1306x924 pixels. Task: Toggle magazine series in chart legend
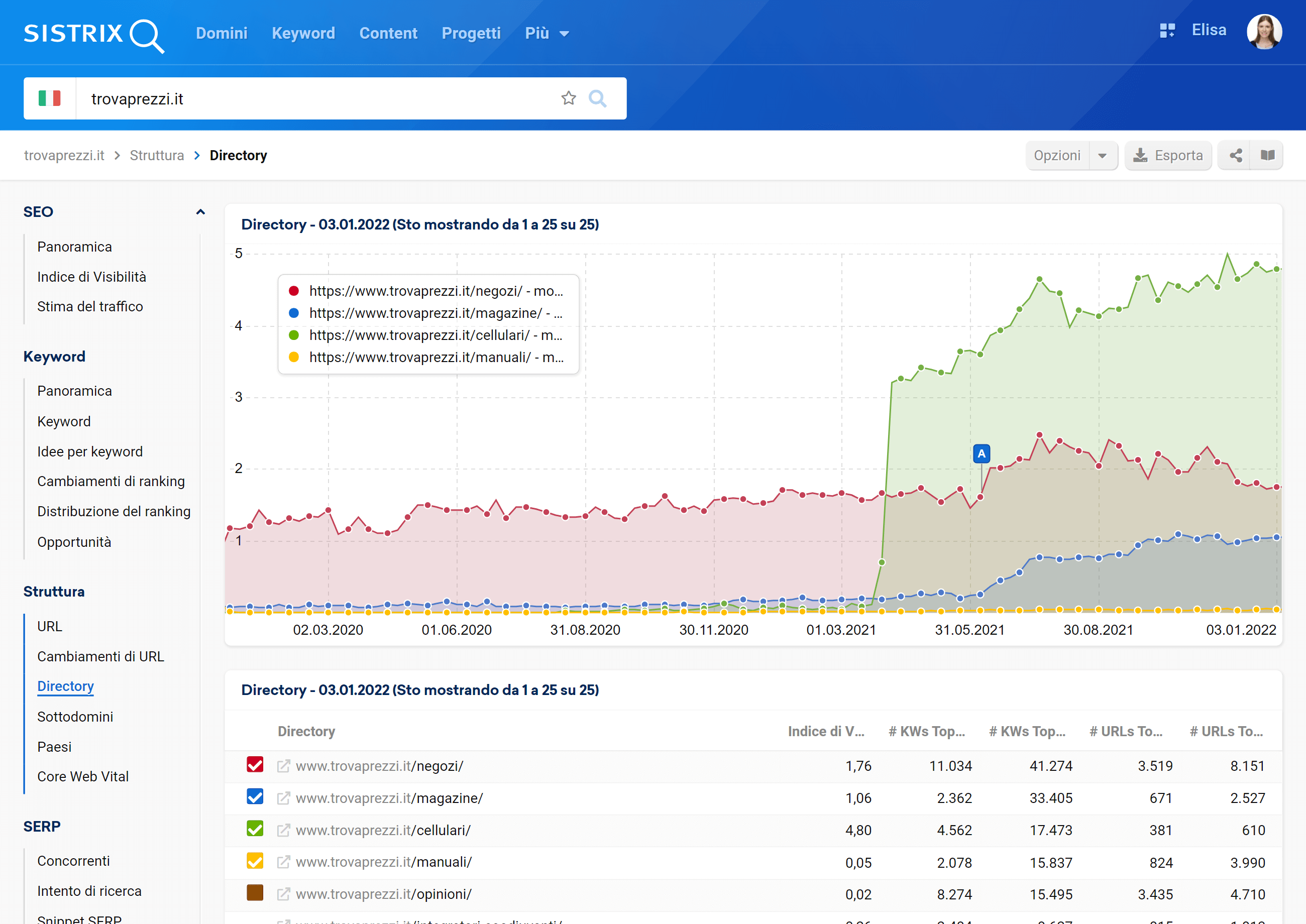point(426,313)
